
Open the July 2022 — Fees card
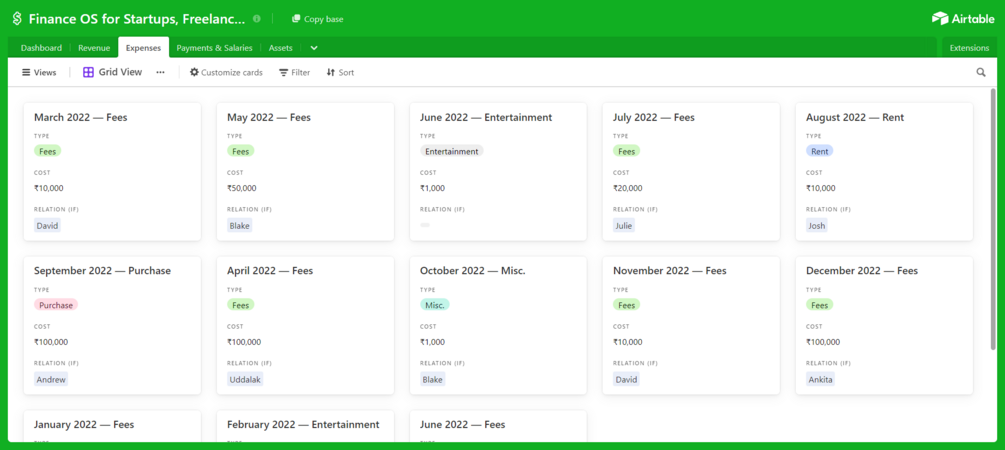pos(691,172)
